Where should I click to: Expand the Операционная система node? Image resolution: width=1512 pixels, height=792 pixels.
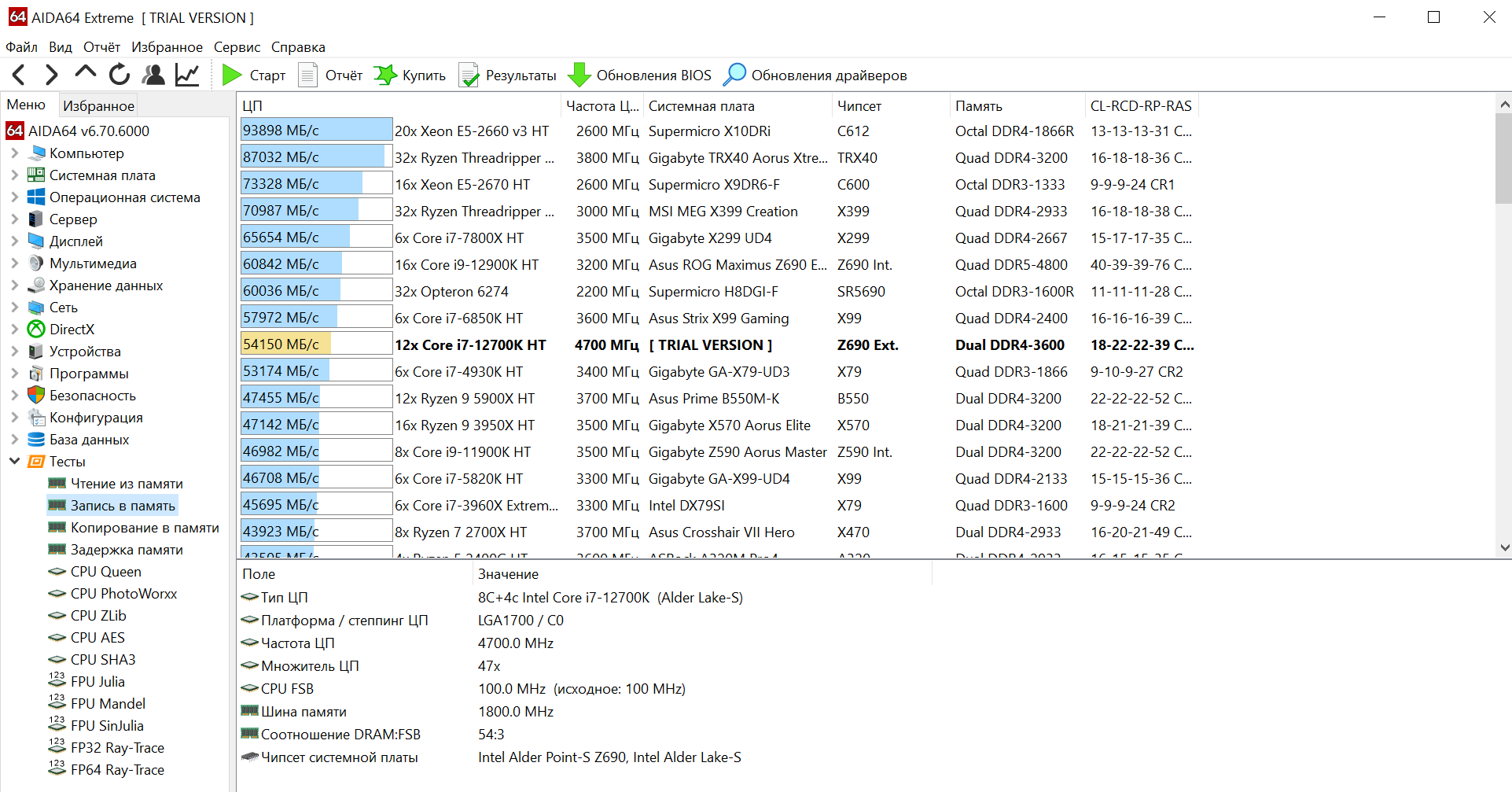point(15,197)
